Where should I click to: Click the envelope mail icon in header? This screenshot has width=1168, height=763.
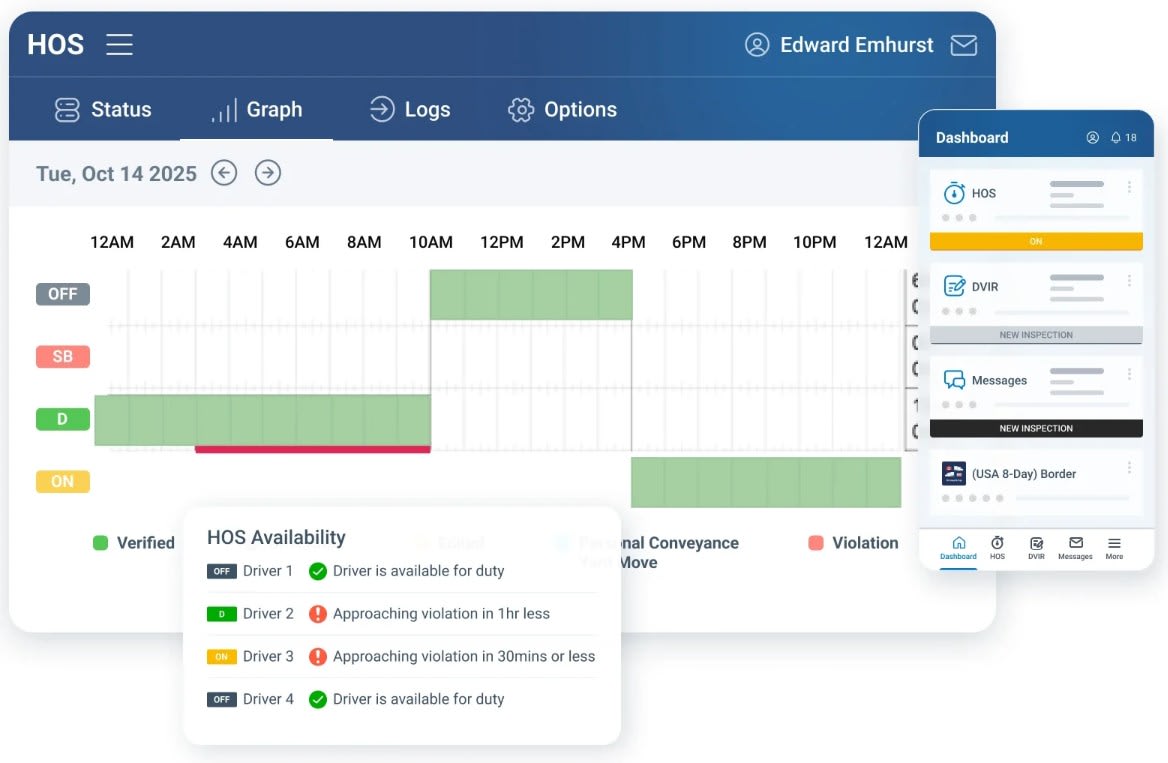click(963, 45)
